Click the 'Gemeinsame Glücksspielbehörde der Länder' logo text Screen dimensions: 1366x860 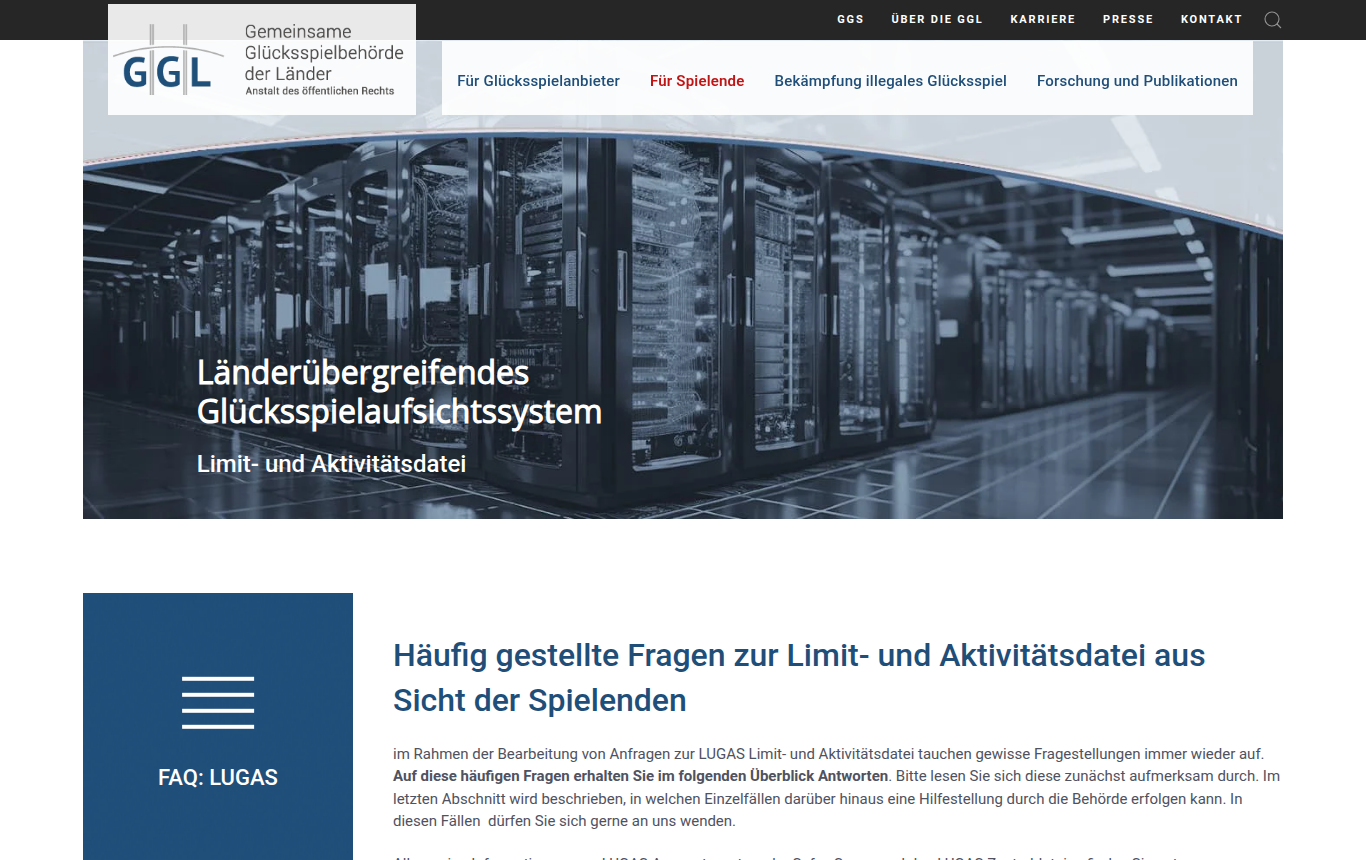324,53
